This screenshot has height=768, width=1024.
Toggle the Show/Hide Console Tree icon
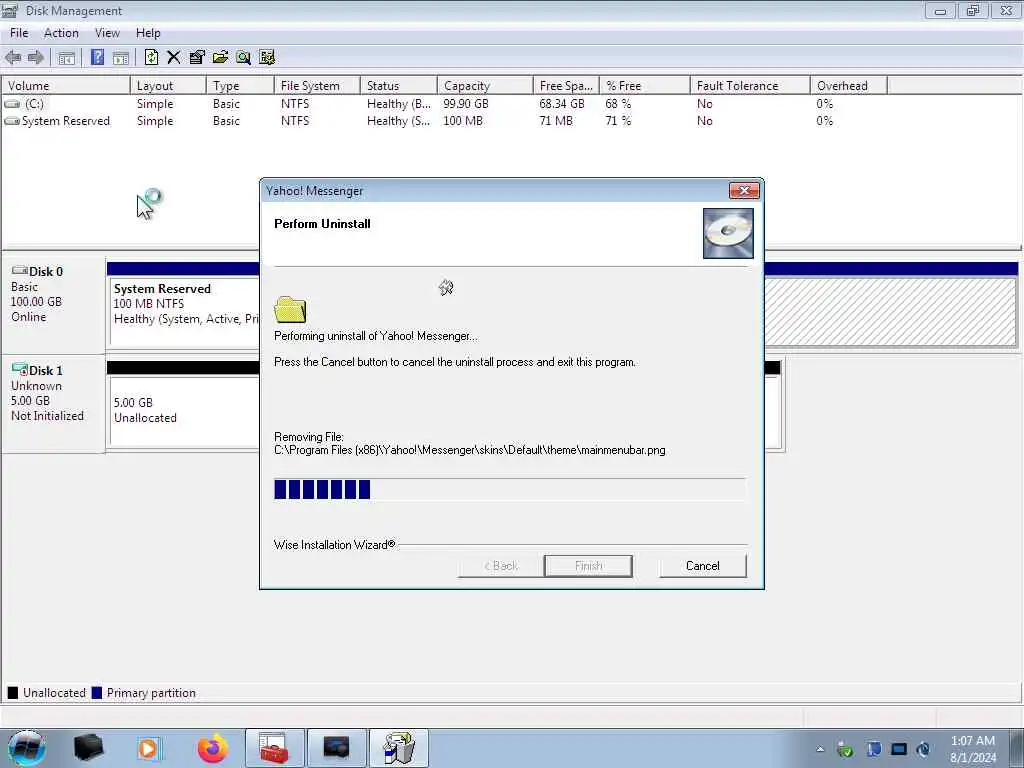point(66,58)
